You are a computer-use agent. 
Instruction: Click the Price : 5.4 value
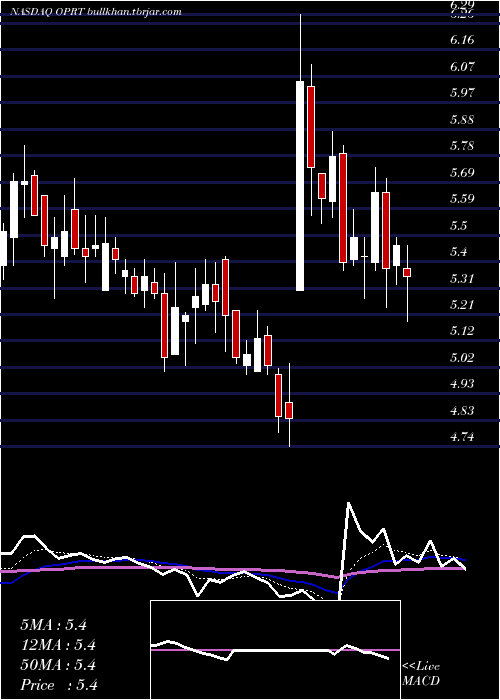[59, 685]
